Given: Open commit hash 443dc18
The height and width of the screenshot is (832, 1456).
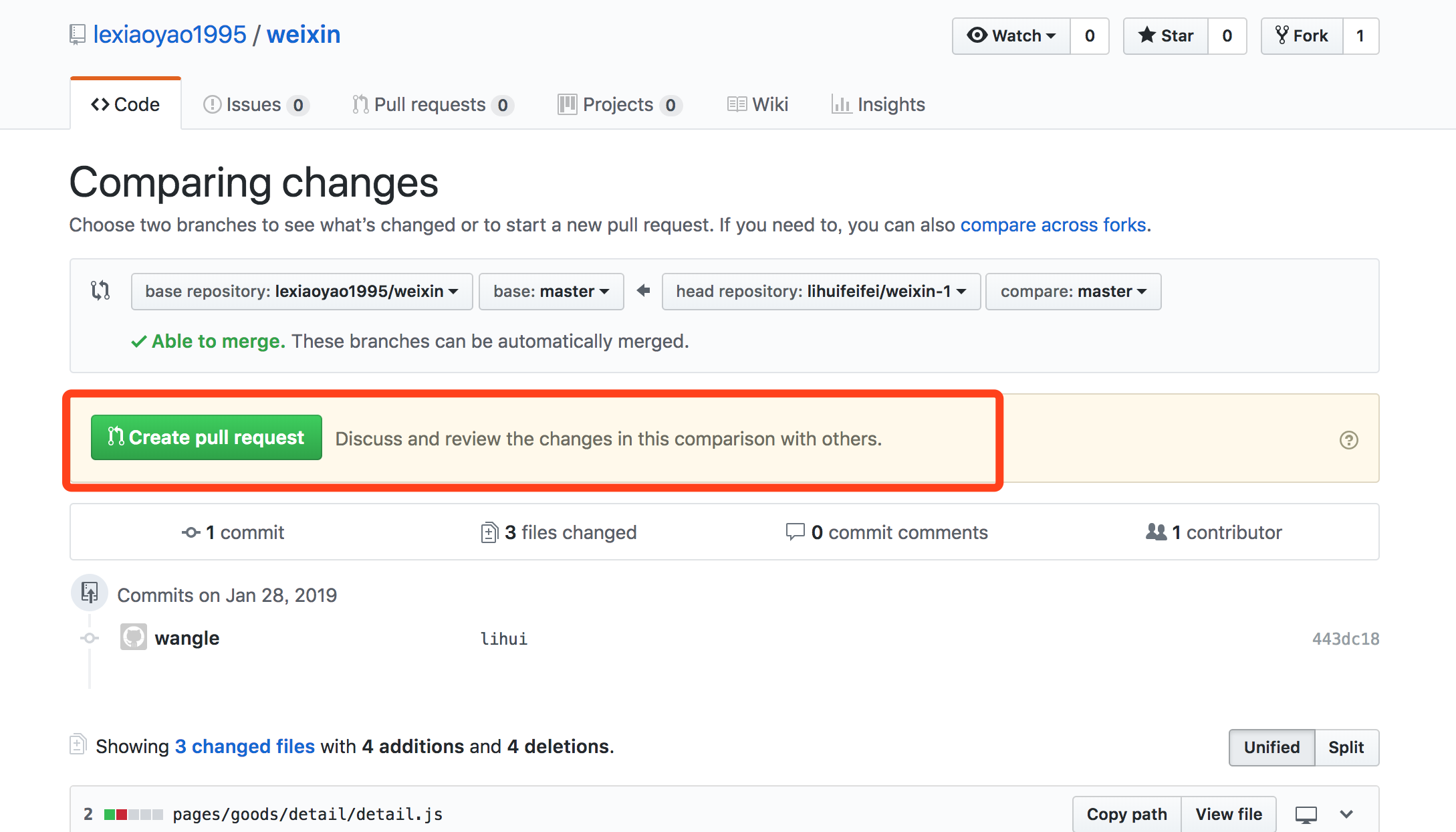Looking at the screenshot, I should [1346, 639].
